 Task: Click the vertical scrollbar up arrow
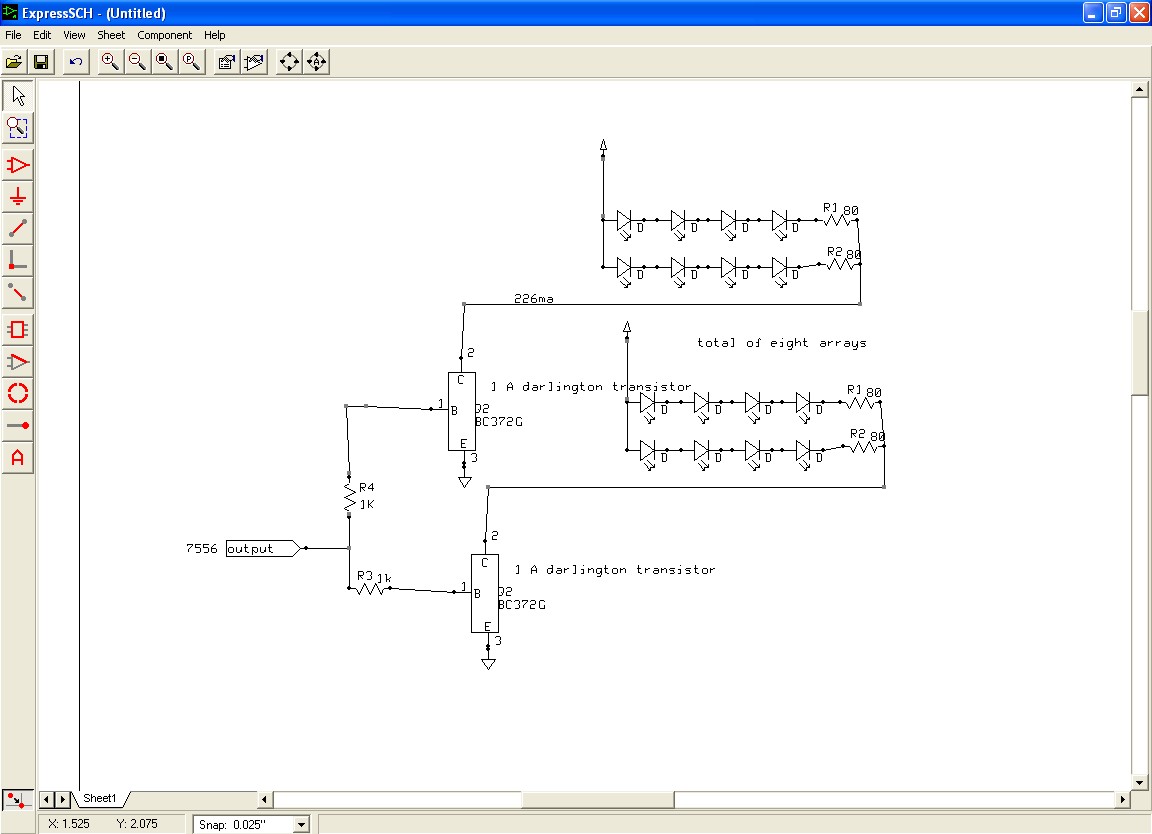(1140, 89)
